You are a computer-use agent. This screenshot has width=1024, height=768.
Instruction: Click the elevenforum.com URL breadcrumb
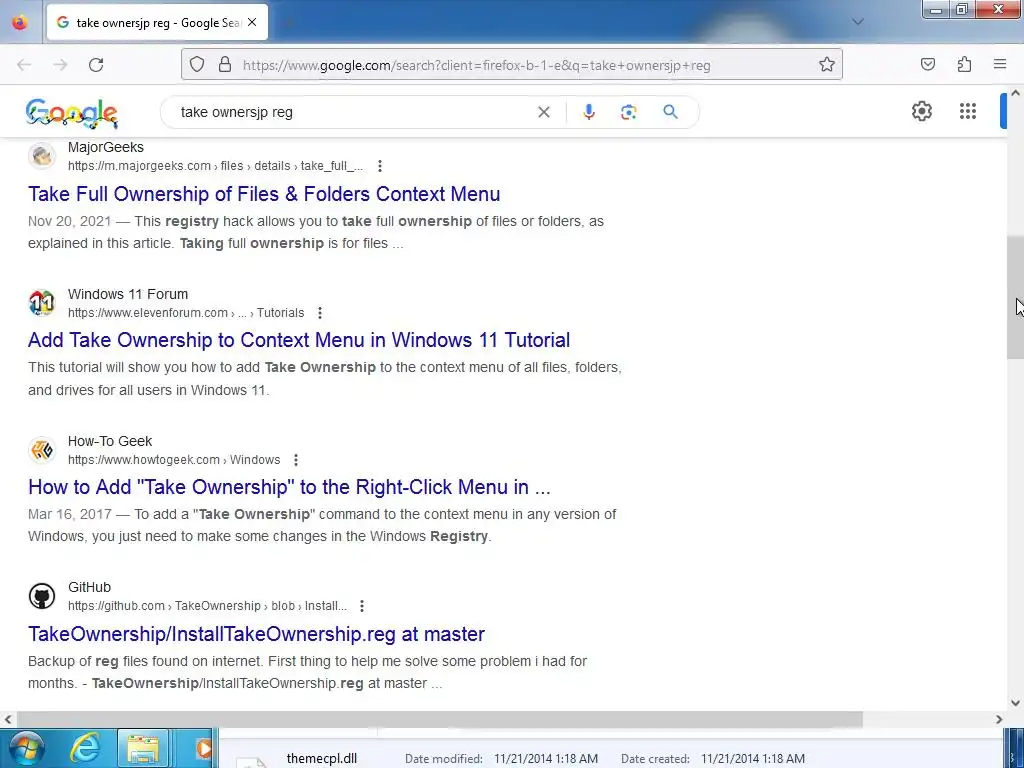(186, 313)
